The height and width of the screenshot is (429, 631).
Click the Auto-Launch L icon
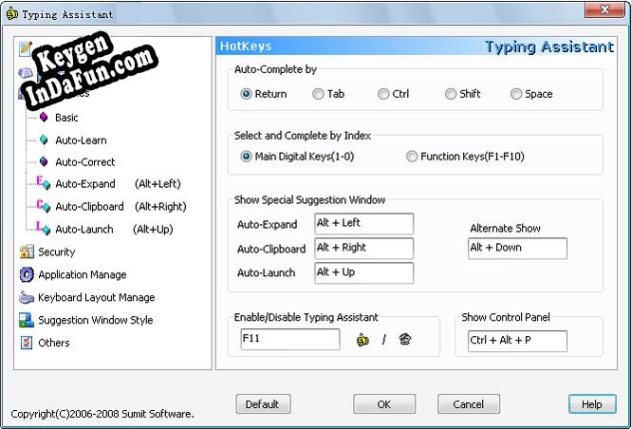(x=43, y=228)
